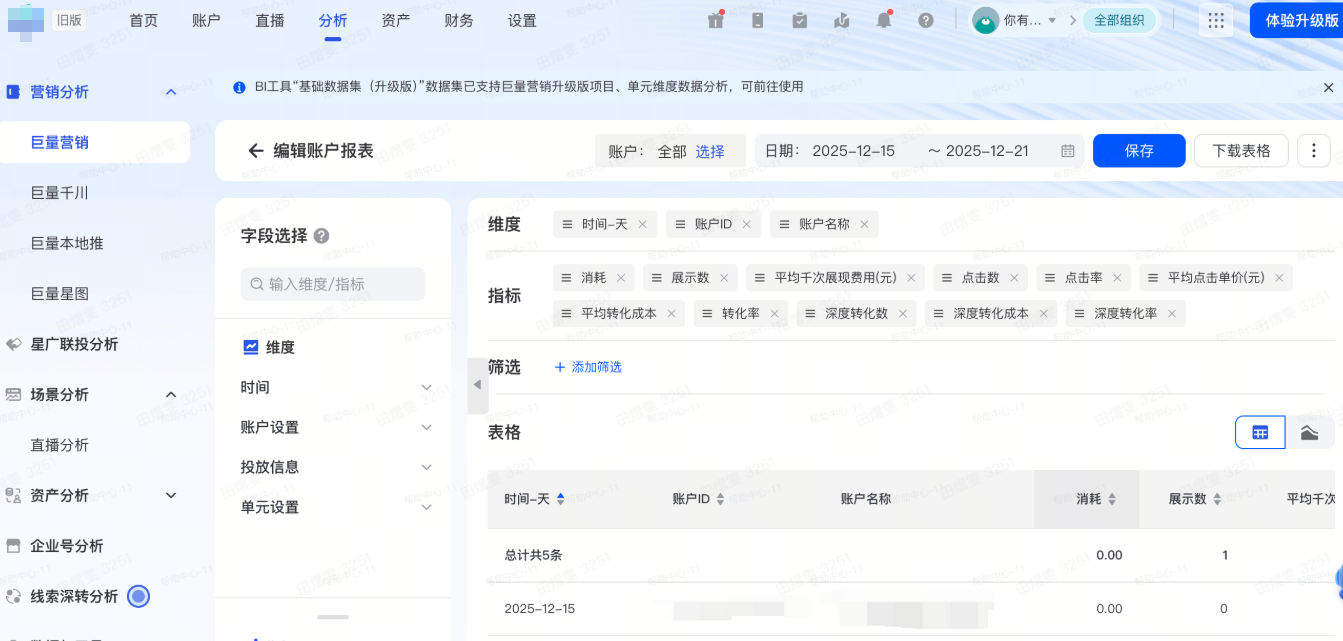Go back using the arrow beside 编辑账户报表
The height and width of the screenshot is (641, 1343).
[256, 151]
